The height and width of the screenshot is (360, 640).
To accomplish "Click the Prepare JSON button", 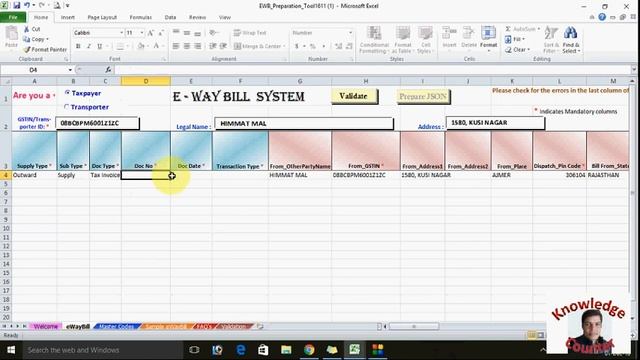I will click(x=423, y=96).
